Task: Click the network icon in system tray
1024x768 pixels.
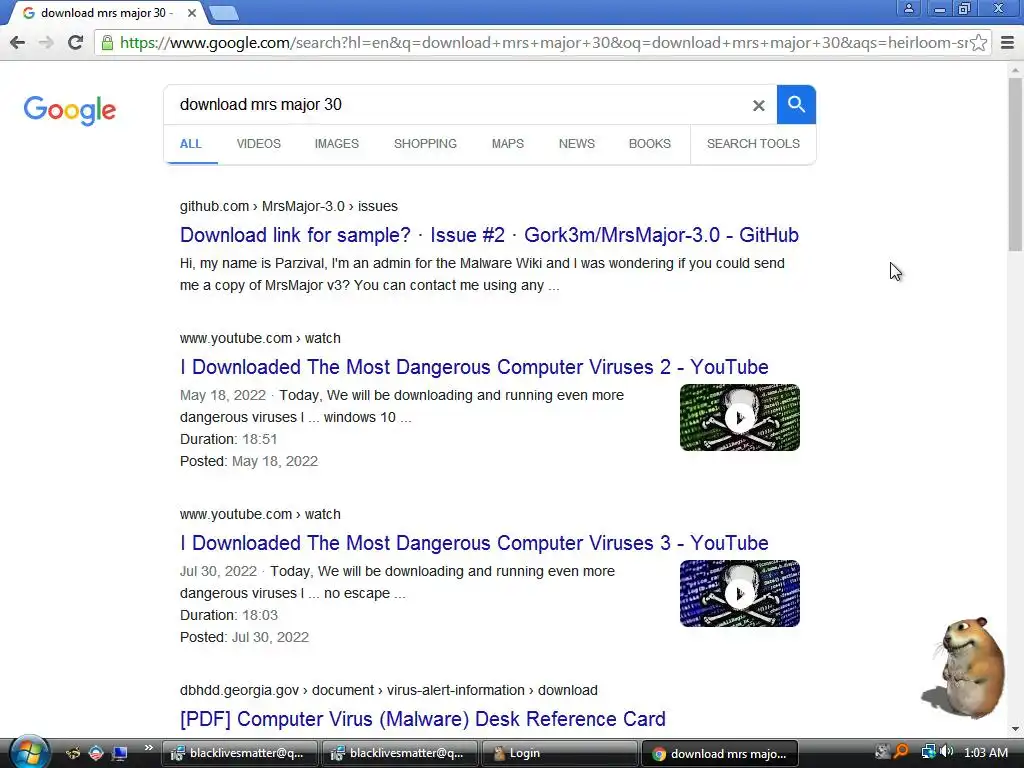Action: tap(928, 752)
